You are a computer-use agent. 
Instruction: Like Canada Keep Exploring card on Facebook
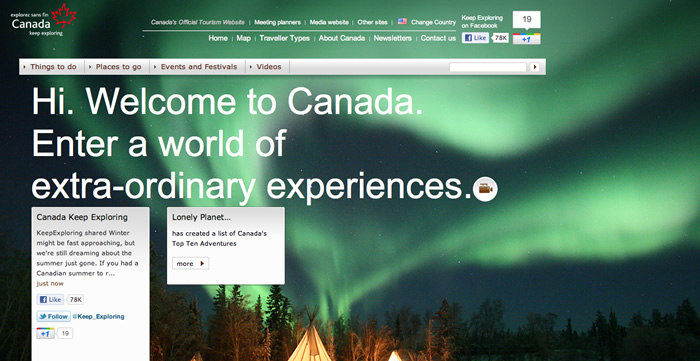(50, 299)
